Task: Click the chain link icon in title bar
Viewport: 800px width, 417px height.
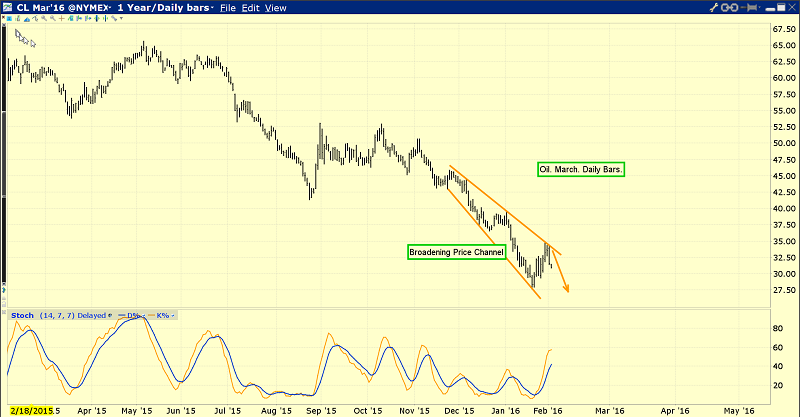Action: [729, 8]
